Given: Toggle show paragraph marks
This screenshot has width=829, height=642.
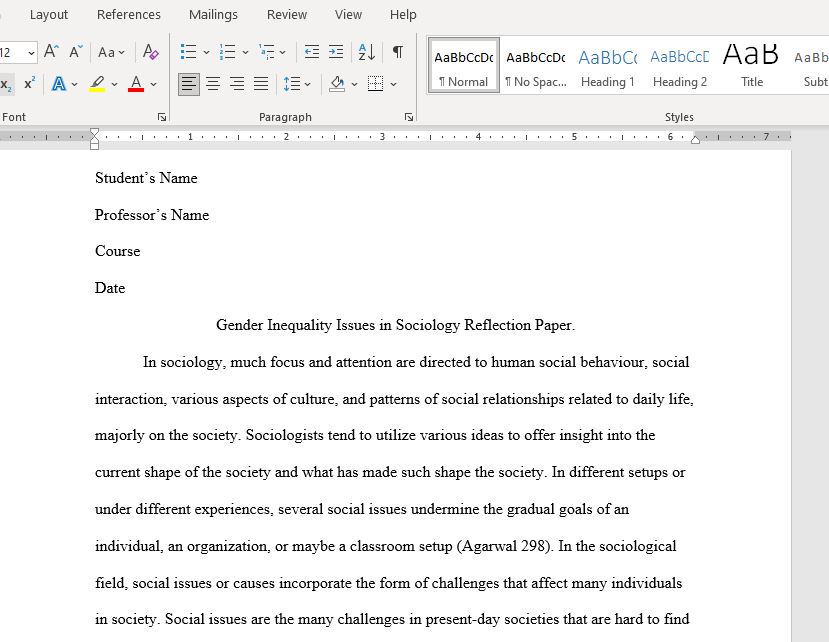Looking at the screenshot, I should coord(398,52).
